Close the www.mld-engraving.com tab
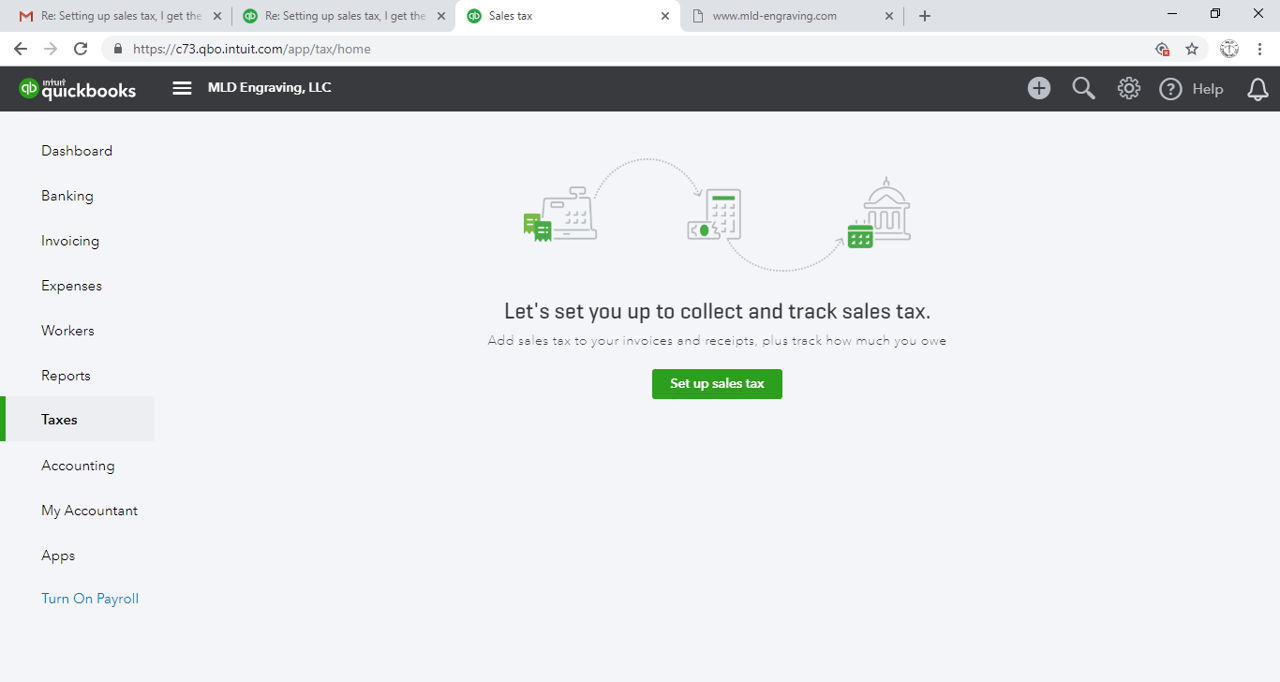Screen dimensions: 1280x682 pos(889,16)
